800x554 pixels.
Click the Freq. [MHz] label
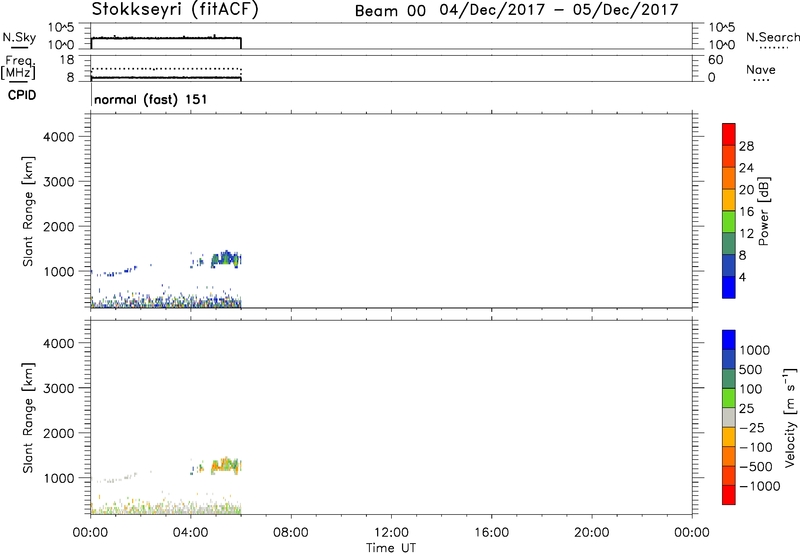point(18,68)
